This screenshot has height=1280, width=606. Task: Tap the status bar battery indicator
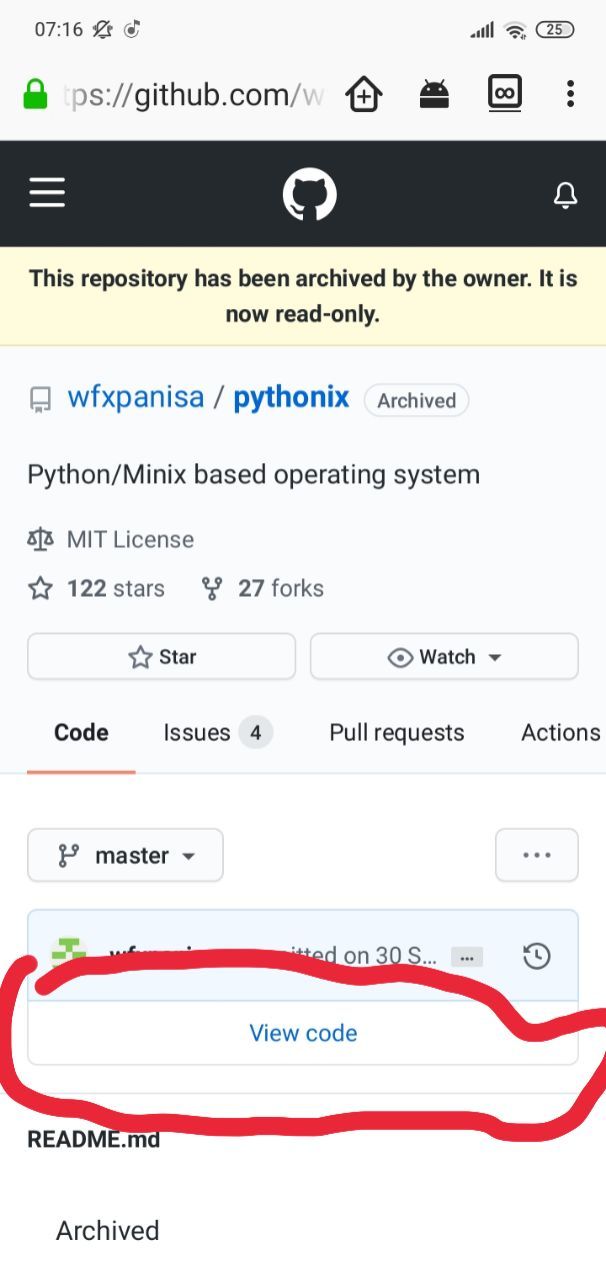point(555,29)
